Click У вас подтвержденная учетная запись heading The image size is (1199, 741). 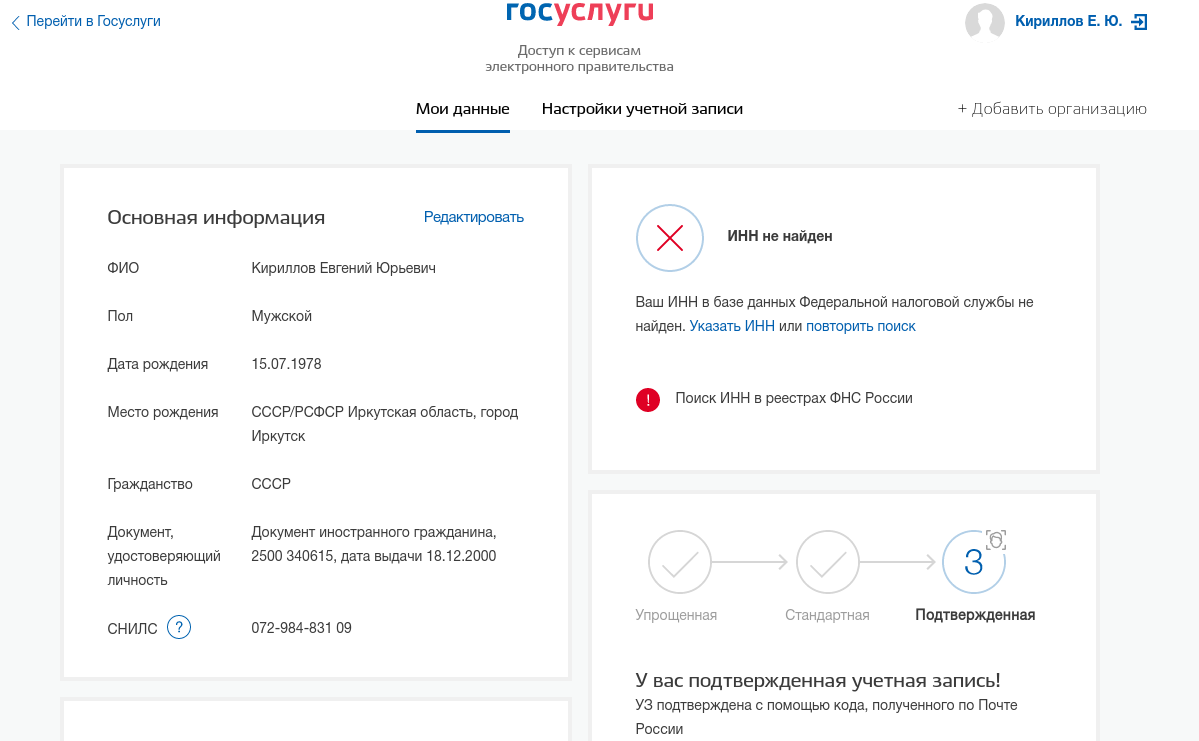(817, 680)
